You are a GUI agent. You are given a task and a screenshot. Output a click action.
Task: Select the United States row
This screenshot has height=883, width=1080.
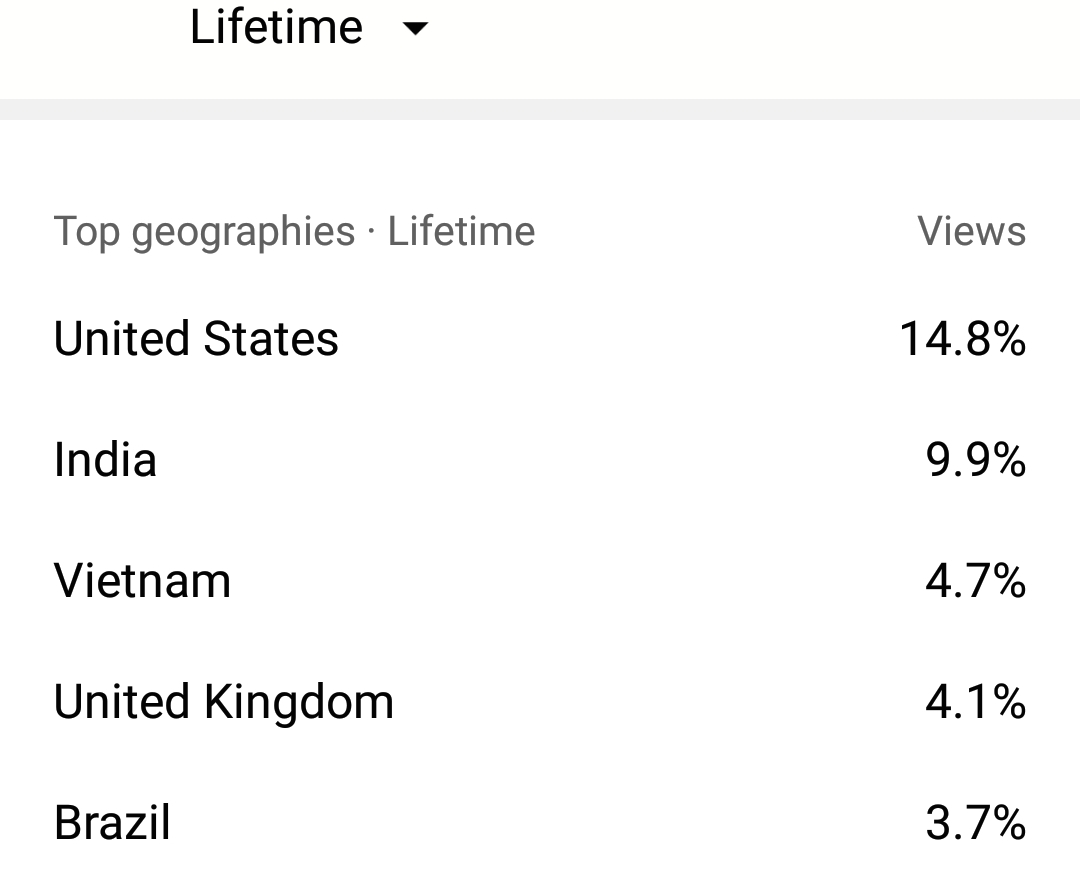point(540,338)
